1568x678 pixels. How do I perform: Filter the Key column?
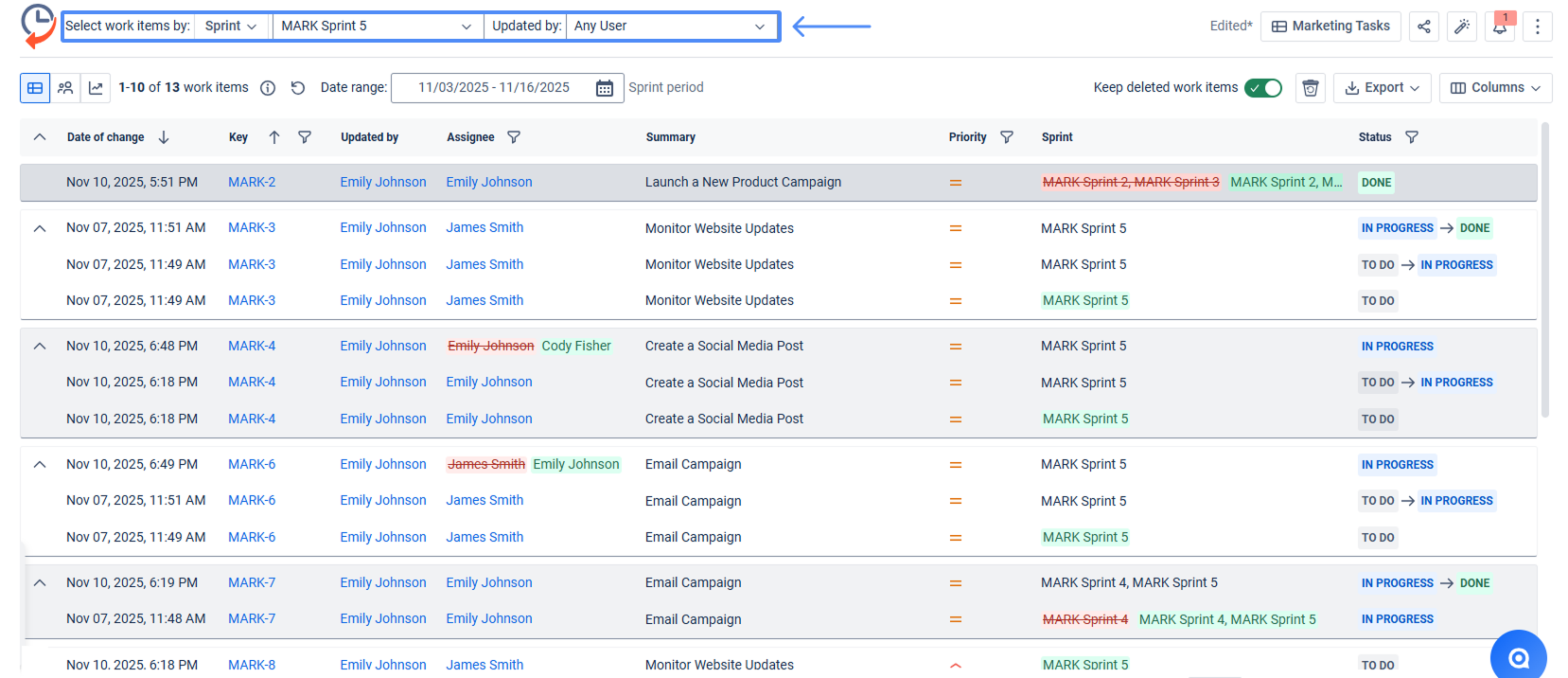305,137
